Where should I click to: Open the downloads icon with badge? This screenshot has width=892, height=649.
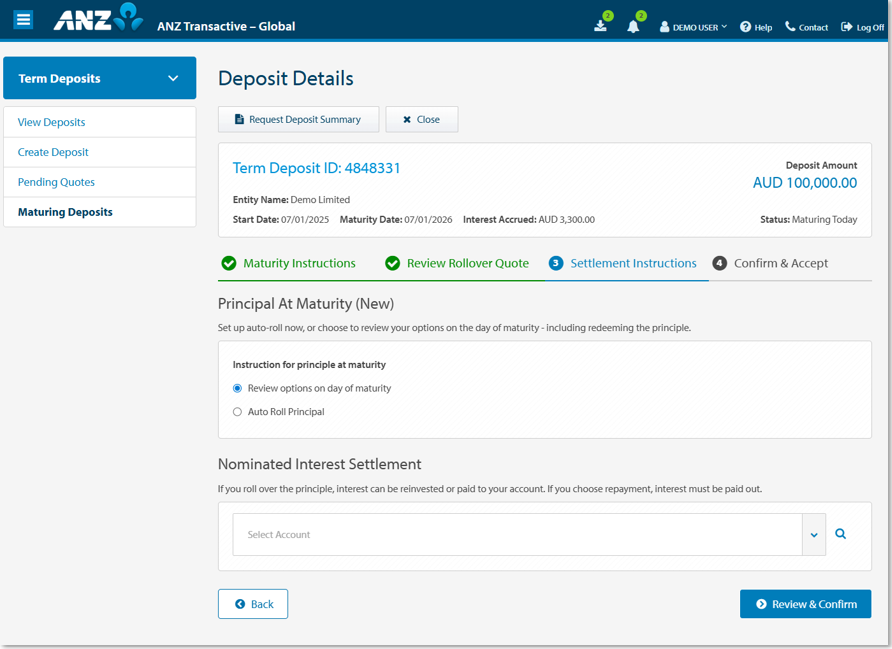600,26
